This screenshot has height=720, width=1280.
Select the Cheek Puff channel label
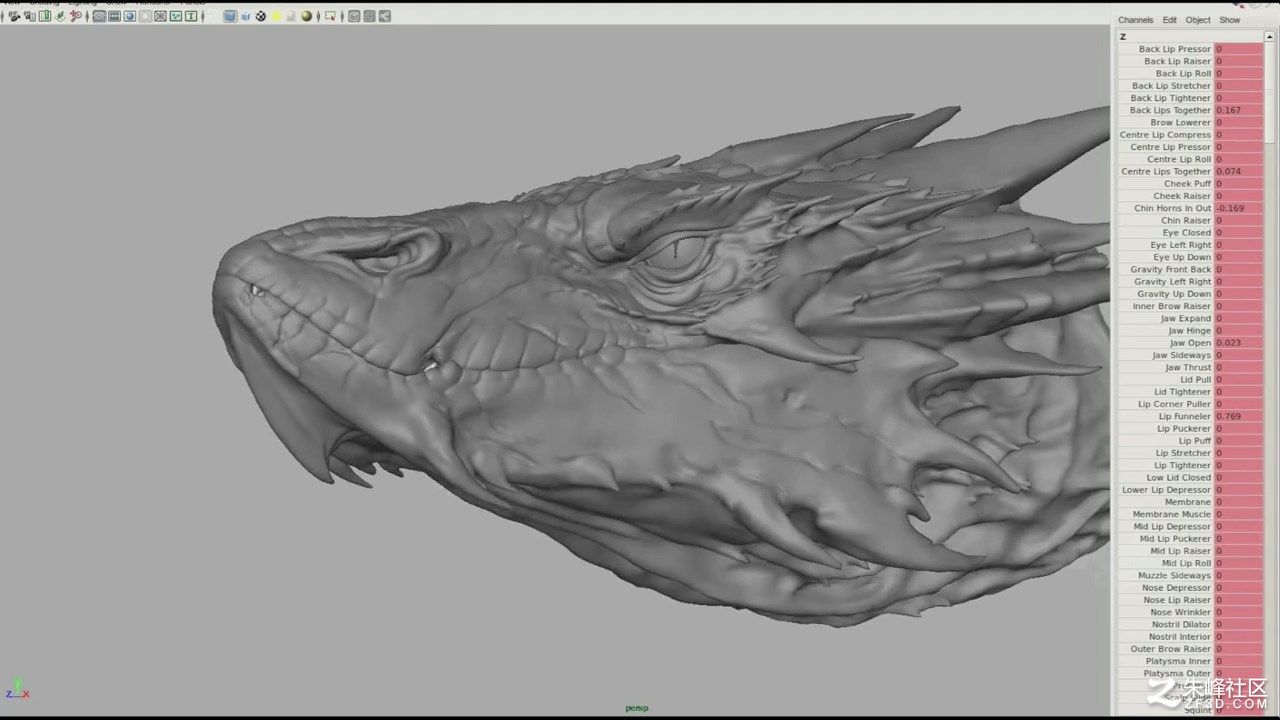click(1187, 184)
